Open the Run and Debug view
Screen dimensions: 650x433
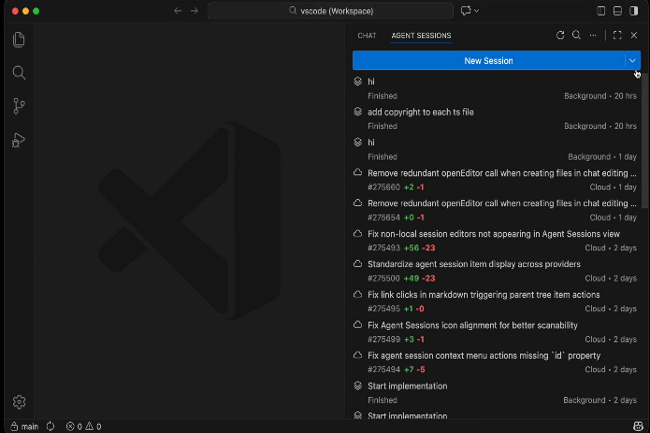point(19,140)
